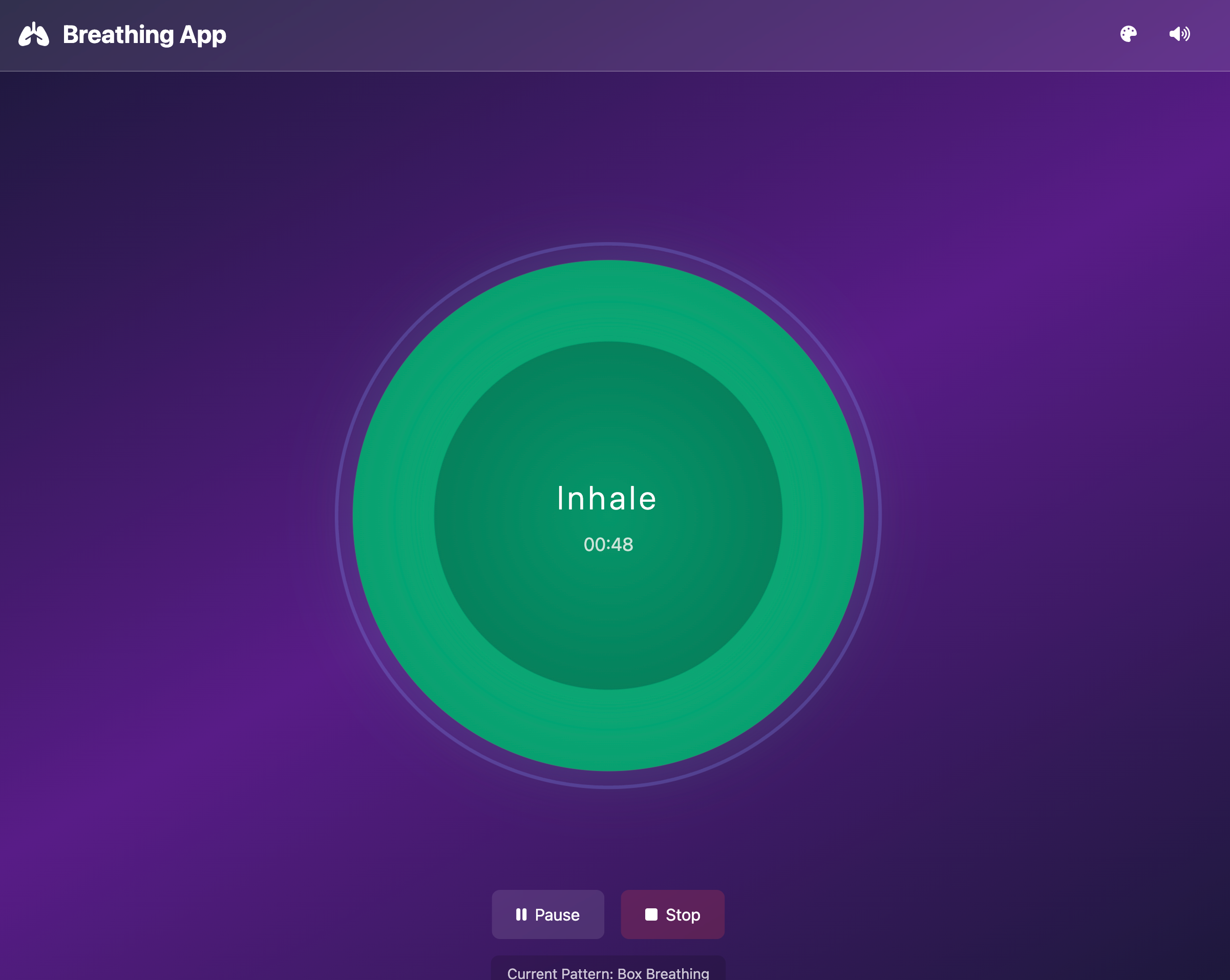Click the Inhale text in circle

point(607,498)
